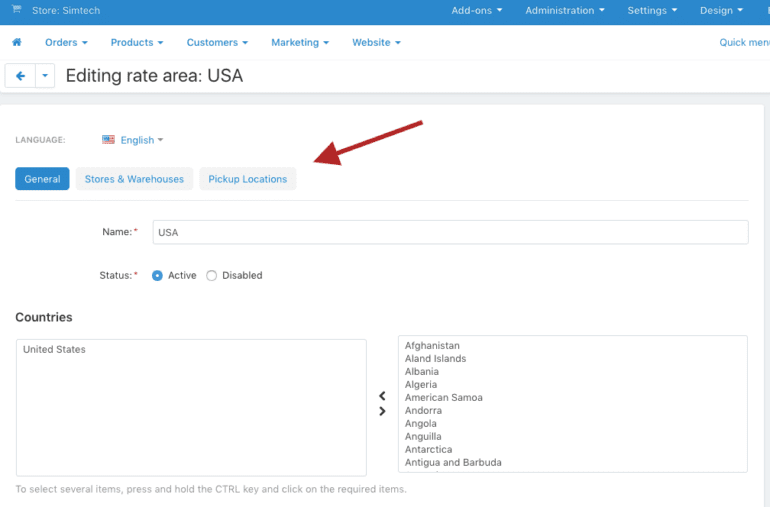This screenshot has width=770, height=507.
Task: Open the Administration menu
Action: pyautogui.click(x=565, y=11)
